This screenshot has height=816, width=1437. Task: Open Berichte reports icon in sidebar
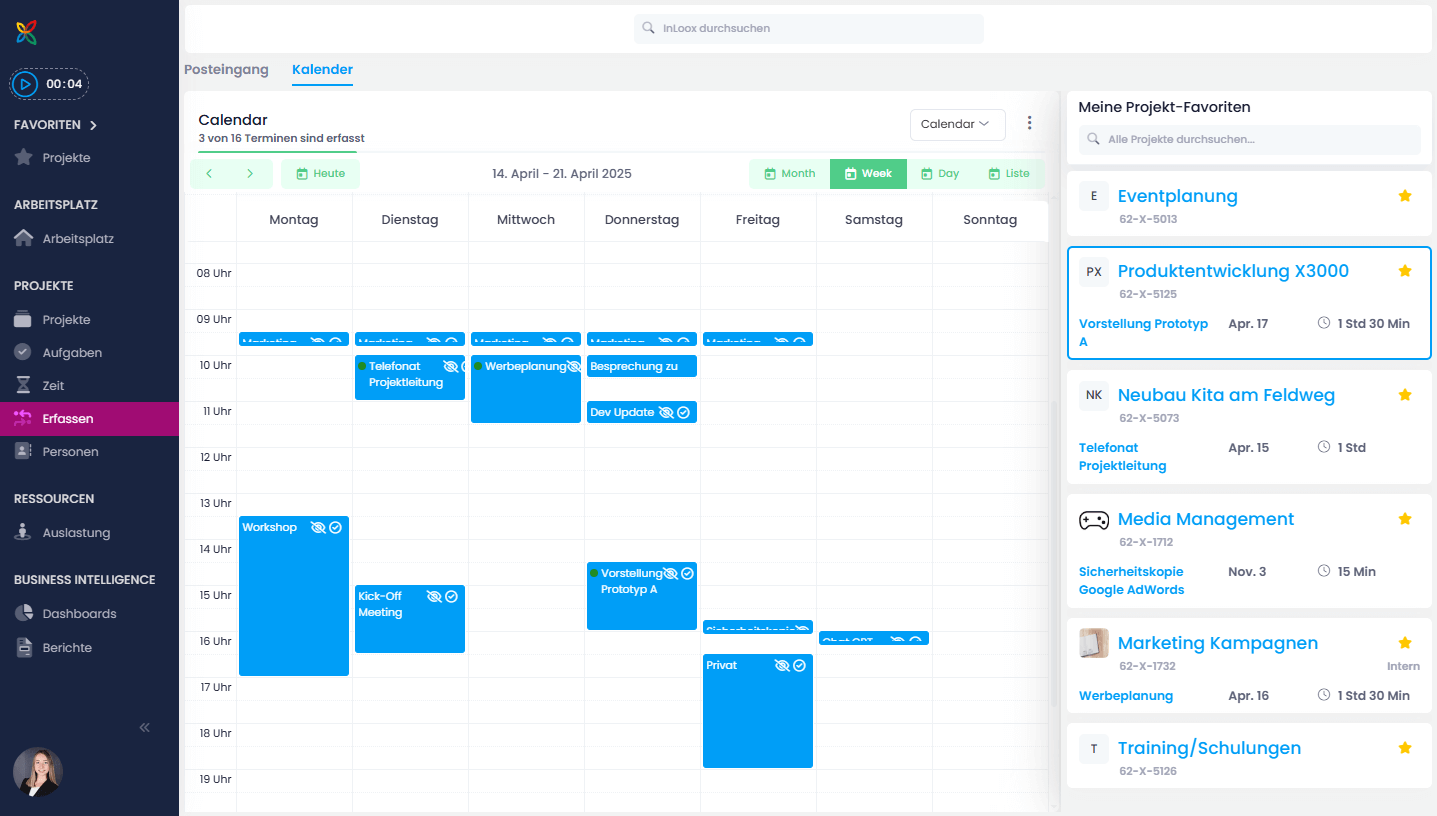click(x=24, y=648)
